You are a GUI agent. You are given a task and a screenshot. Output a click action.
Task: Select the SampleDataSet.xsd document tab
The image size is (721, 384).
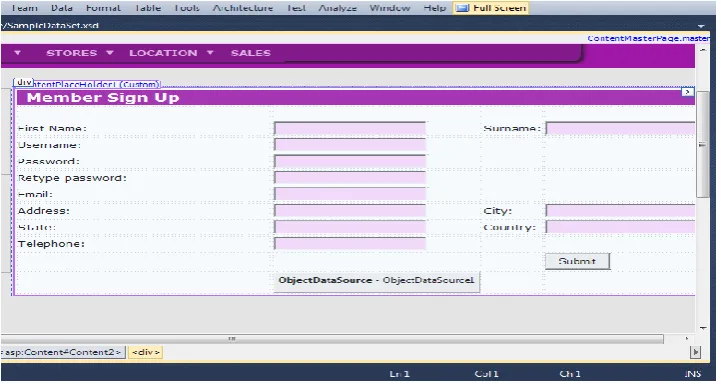click(x=50, y=25)
